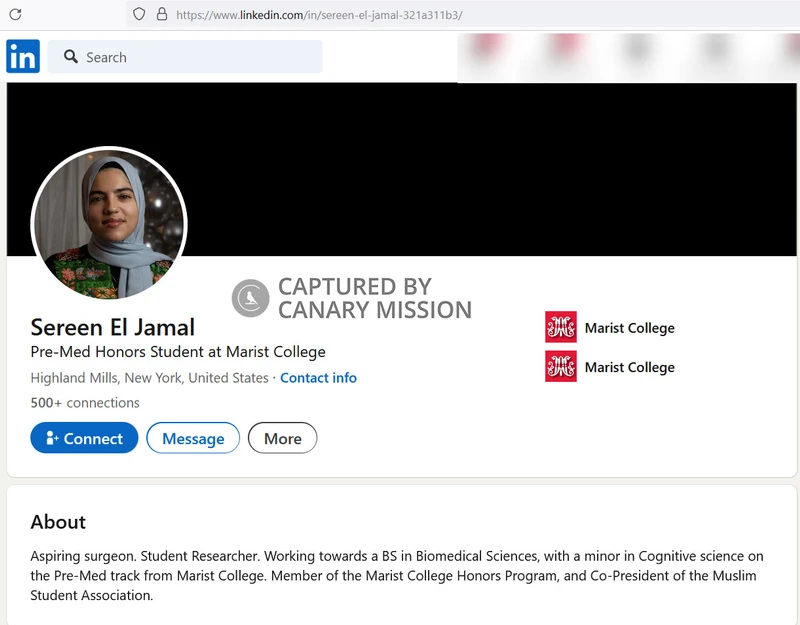Send a message with the Message button
Screen dimensions: 800x625
(x=193, y=438)
